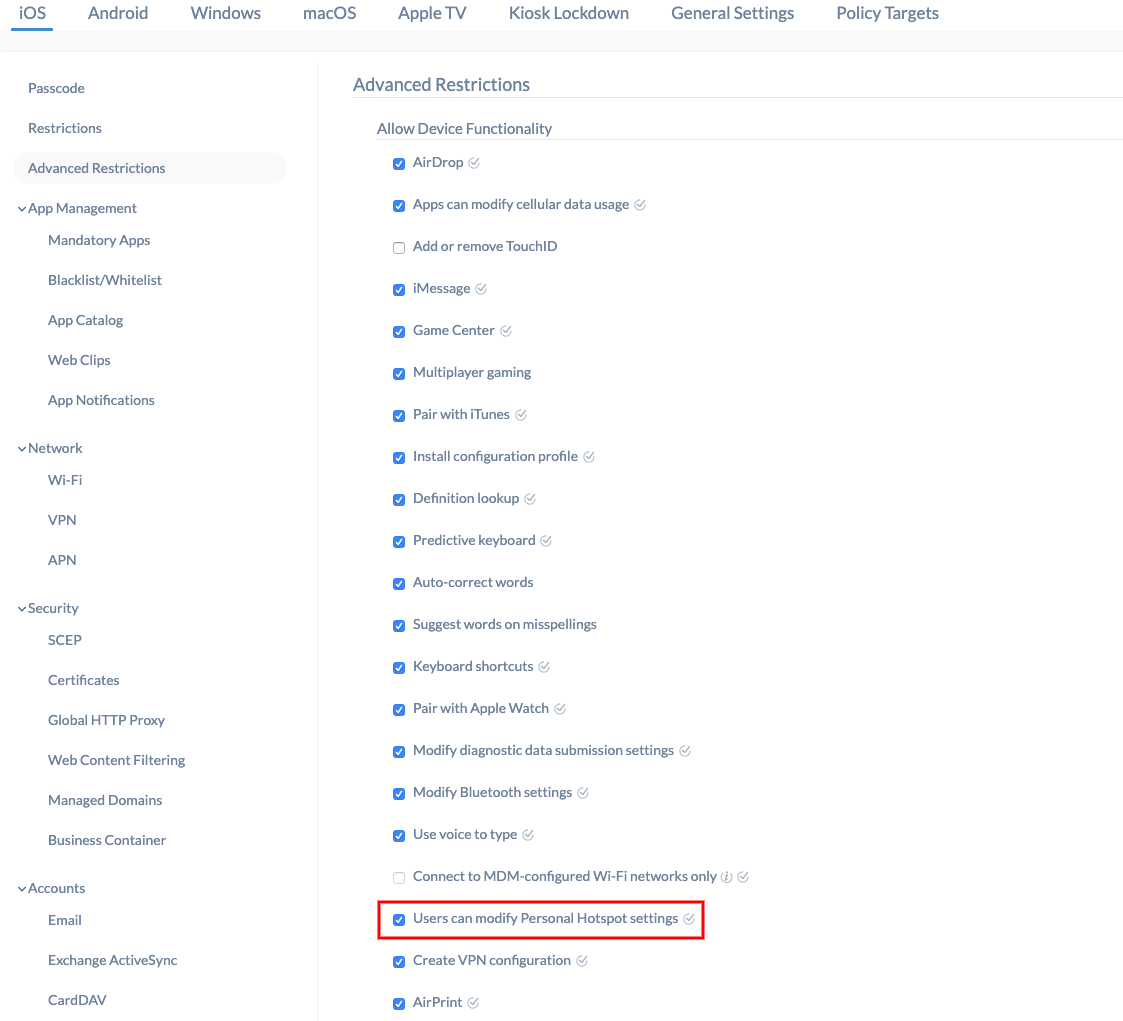1123x1021 pixels.
Task: Click the icon next to Modify diagnostic data submission settings
Action: [x=685, y=750]
